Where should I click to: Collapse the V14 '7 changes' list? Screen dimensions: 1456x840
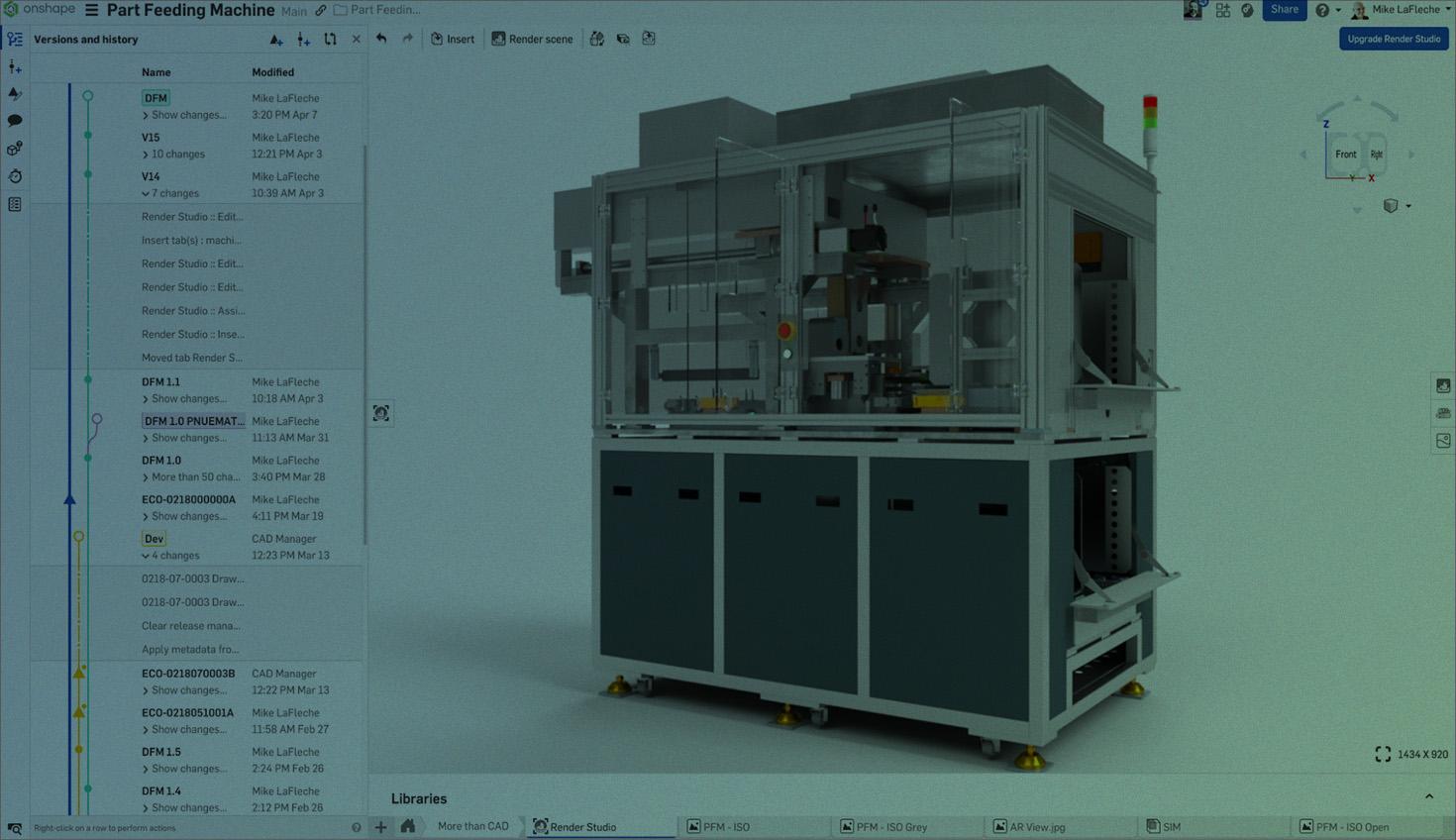coord(146,194)
